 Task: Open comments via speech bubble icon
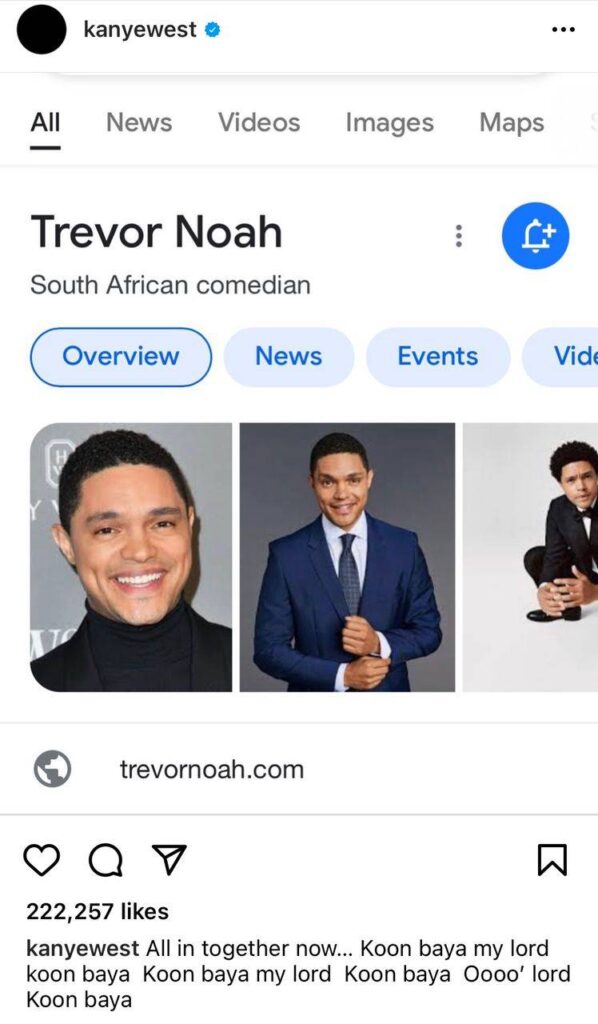click(105, 859)
